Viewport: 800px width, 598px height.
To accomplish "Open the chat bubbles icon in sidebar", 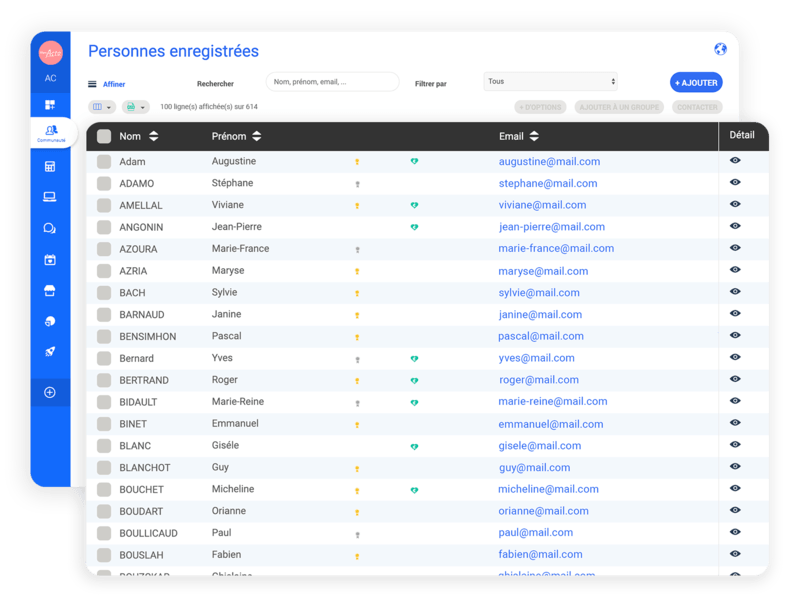I will point(50,228).
